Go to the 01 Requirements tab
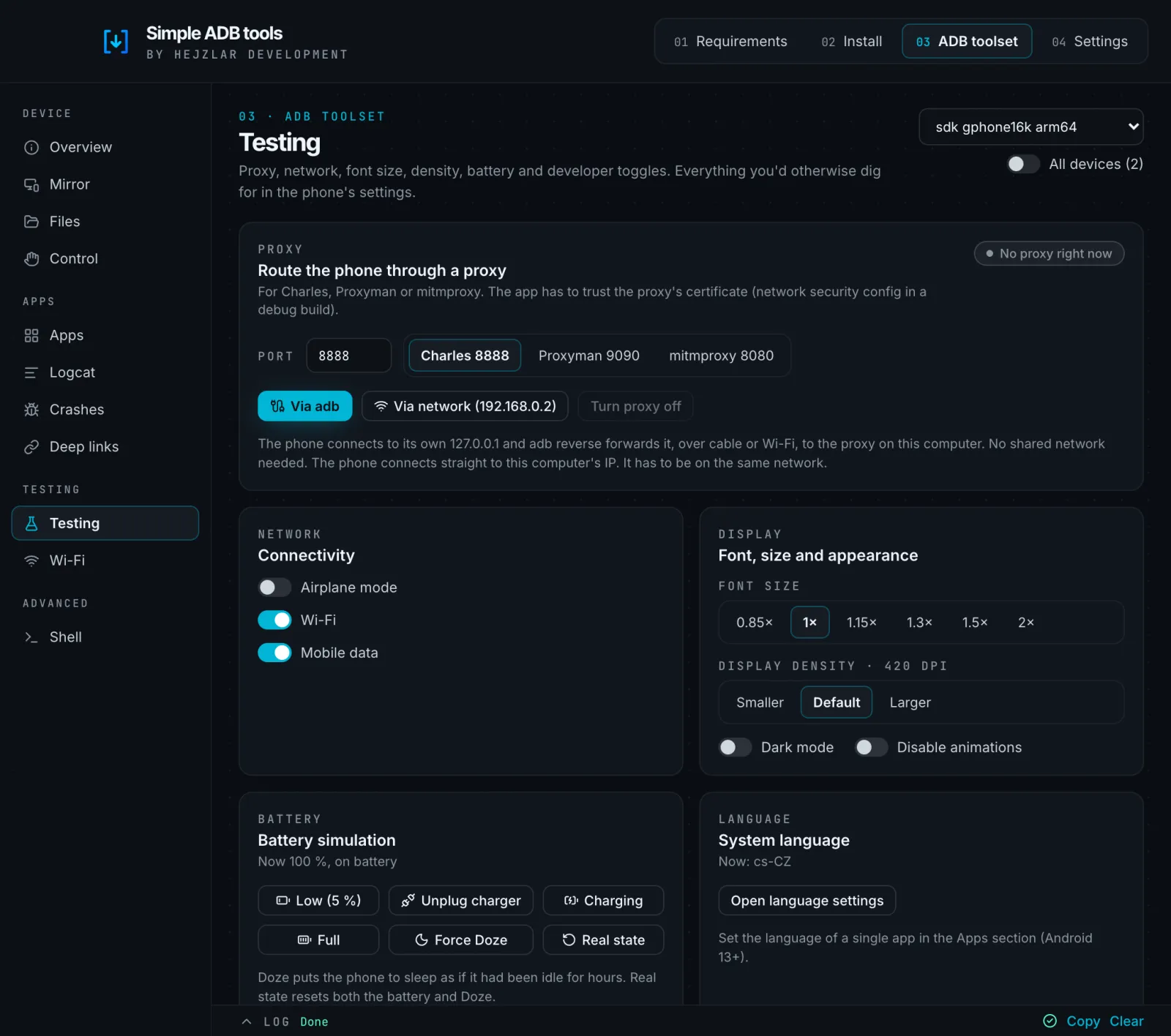Viewport: 1171px width, 1036px height. [x=730, y=42]
